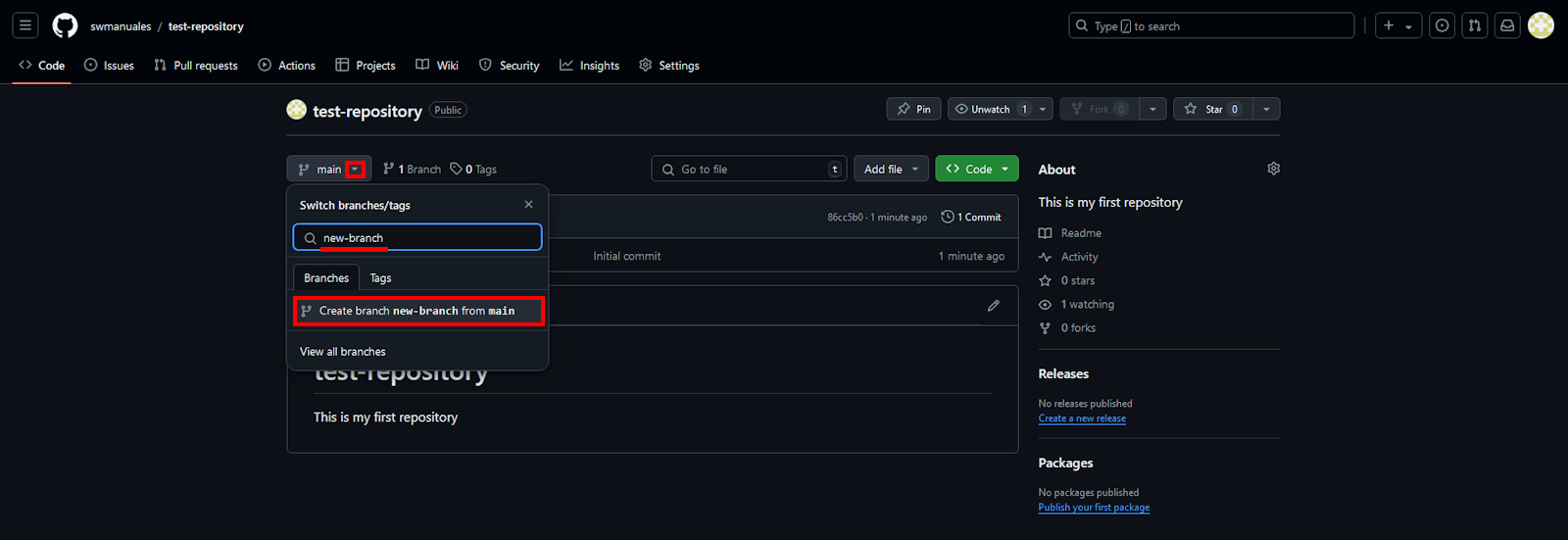Close the Switch branches/tags popup
The image size is (1568, 540).
[x=528, y=205]
